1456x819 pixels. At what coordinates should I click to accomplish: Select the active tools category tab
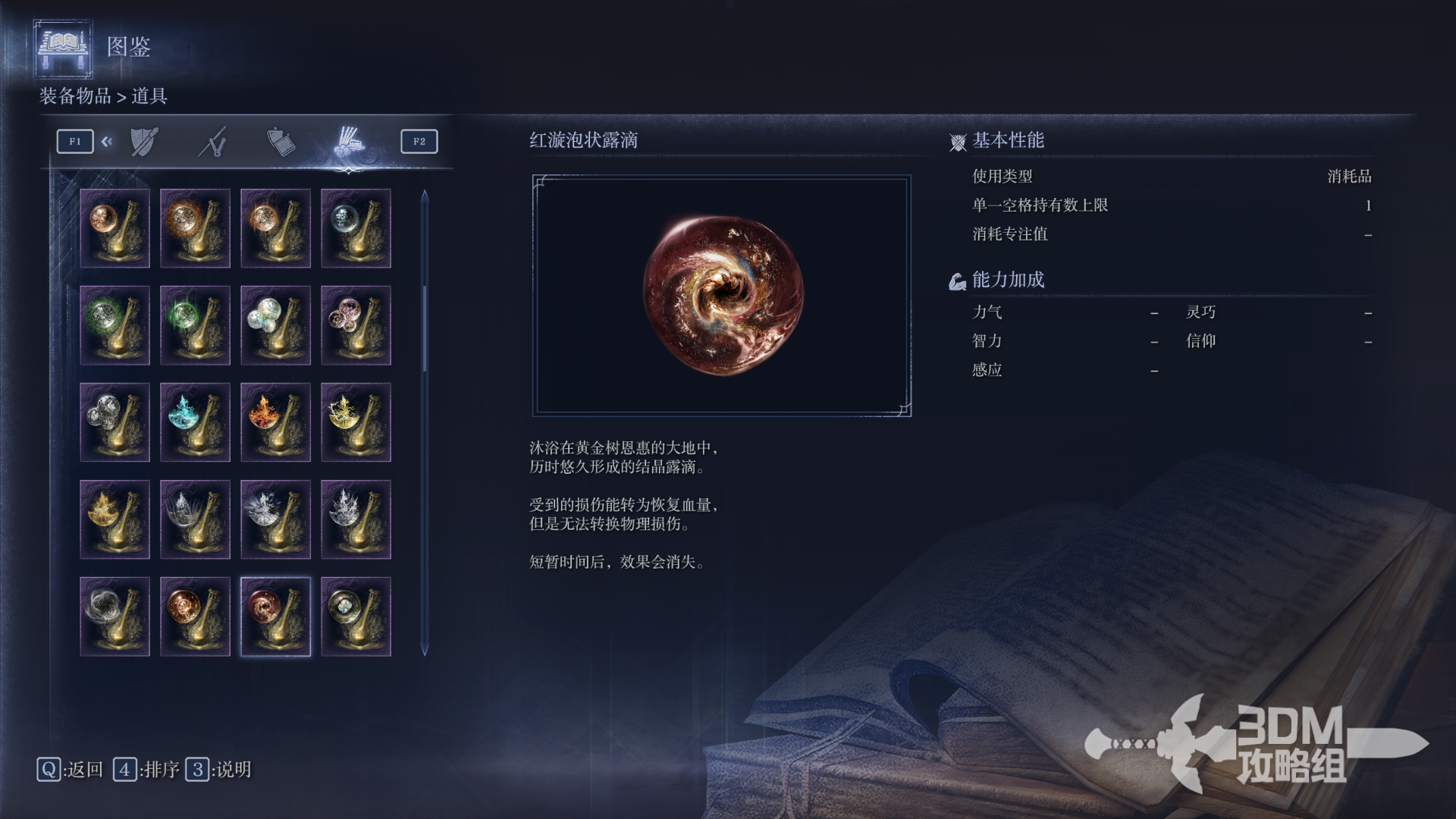click(x=349, y=142)
